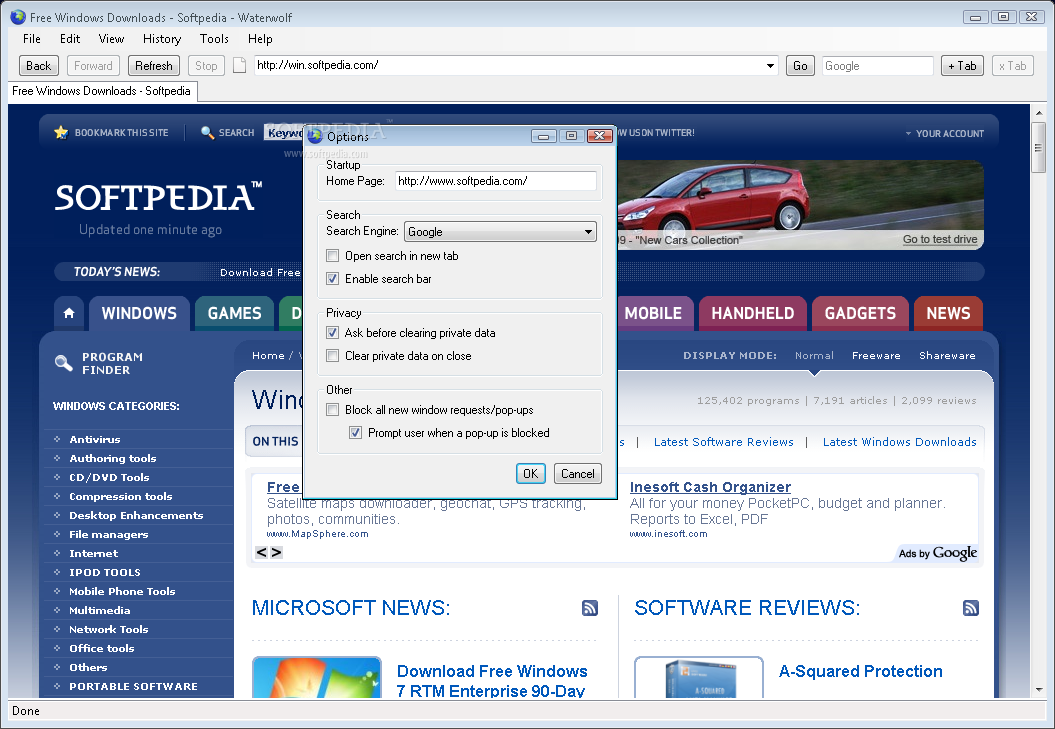
Task: Click the red car banner image
Action: pyautogui.click(x=801, y=204)
